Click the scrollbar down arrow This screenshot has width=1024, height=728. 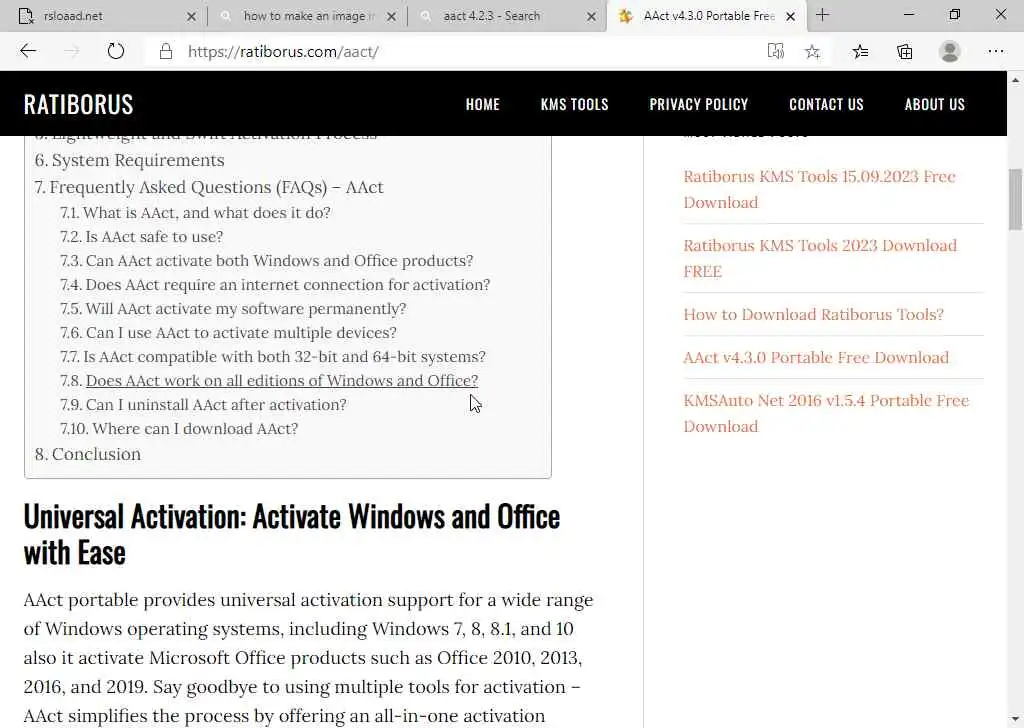pyautogui.click(x=1015, y=718)
